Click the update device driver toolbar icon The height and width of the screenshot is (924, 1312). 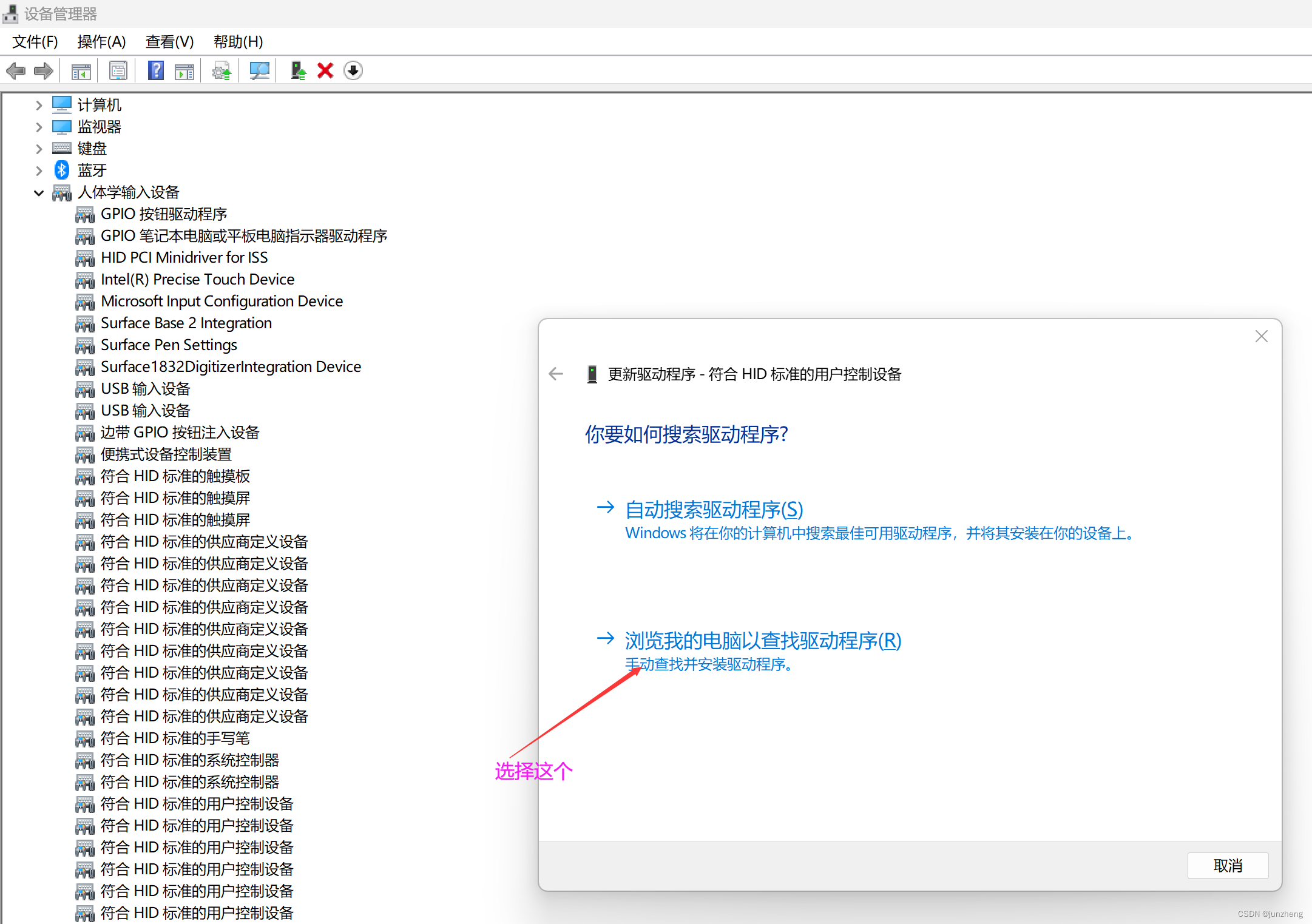[x=297, y=71]
